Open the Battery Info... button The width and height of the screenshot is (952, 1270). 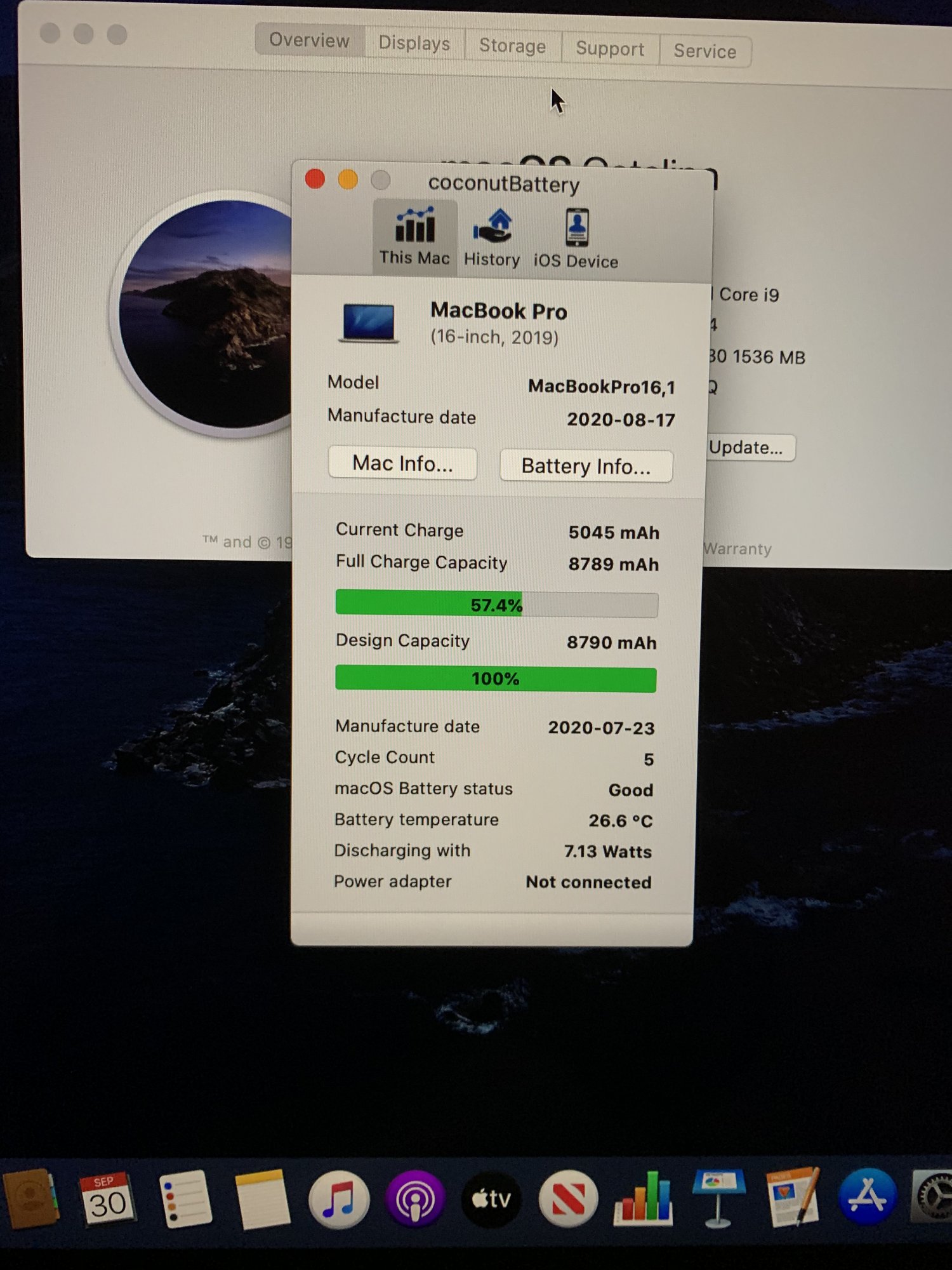pos(586,466)
